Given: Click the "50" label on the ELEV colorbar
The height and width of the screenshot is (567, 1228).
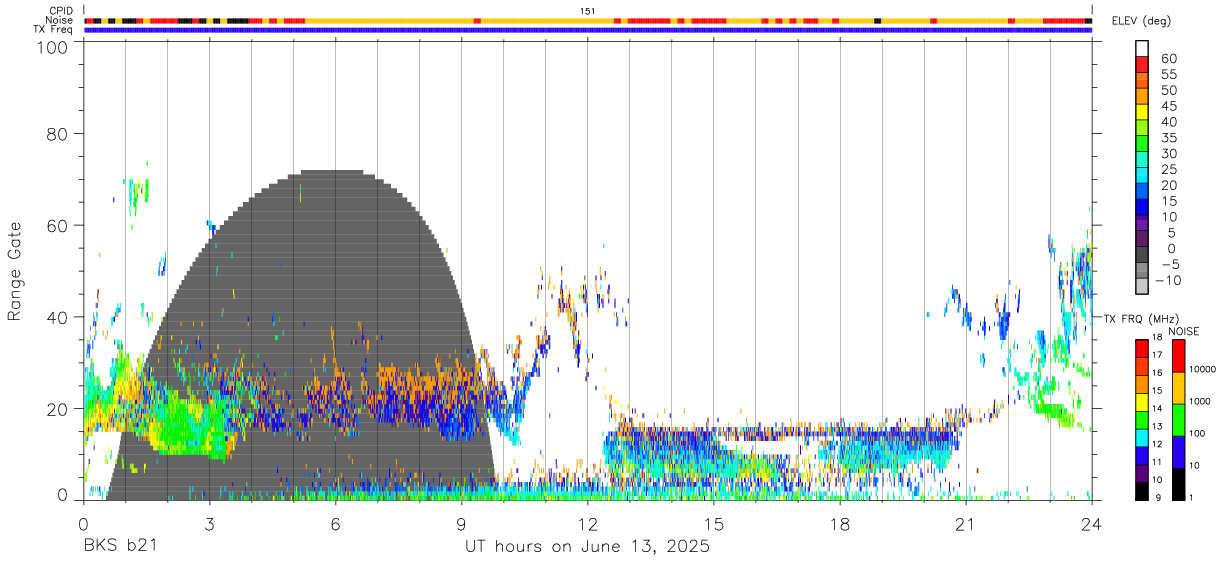Looking at the screenshot, I should (x=1168, y=90).
